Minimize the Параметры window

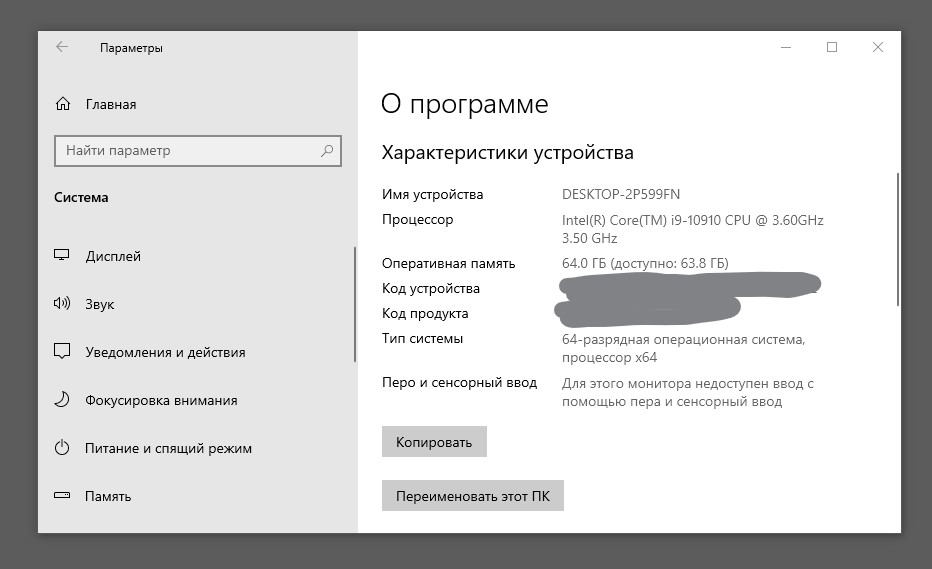point(785,47)
